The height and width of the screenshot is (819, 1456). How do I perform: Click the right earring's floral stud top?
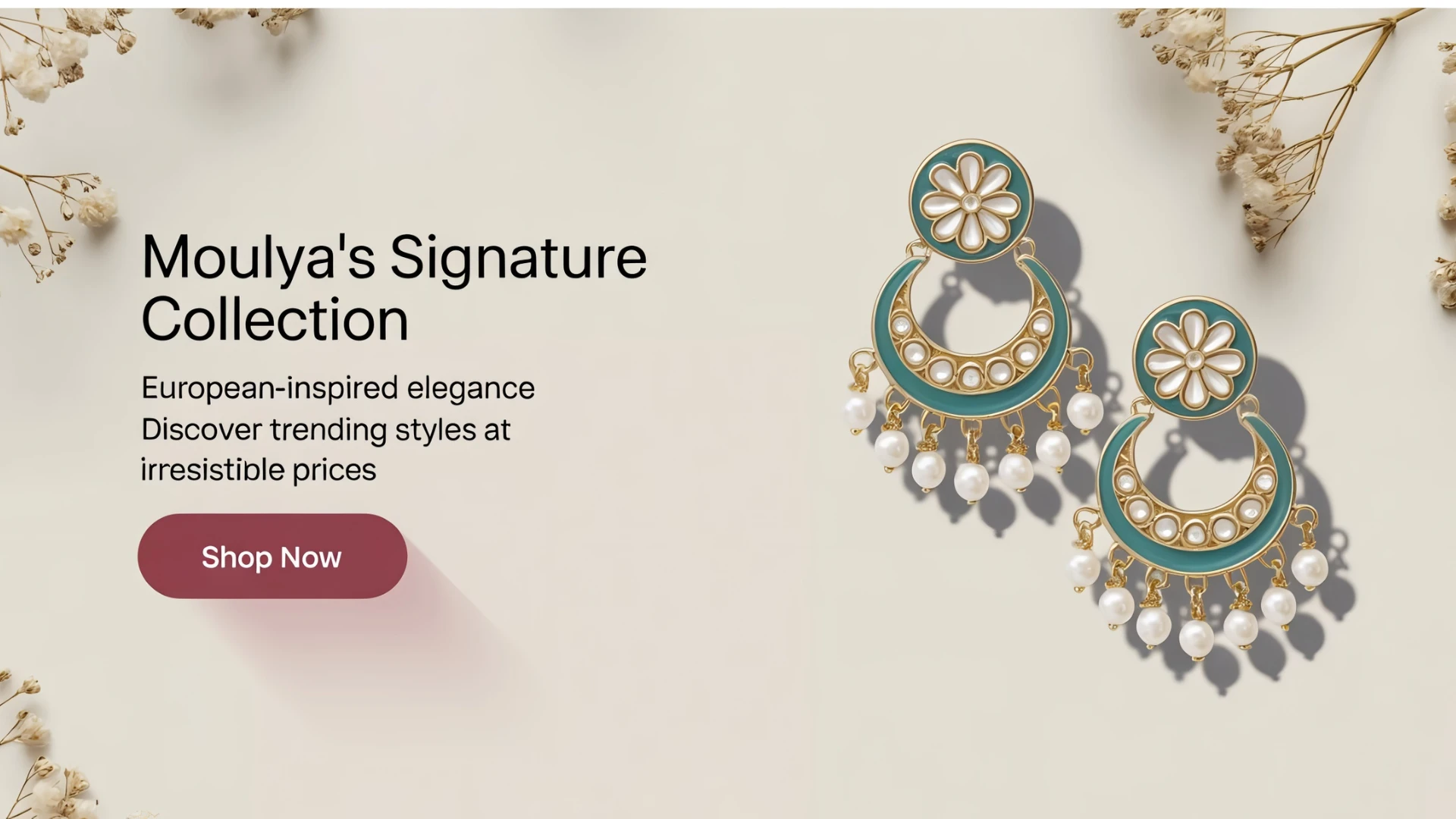point(1194,358)
